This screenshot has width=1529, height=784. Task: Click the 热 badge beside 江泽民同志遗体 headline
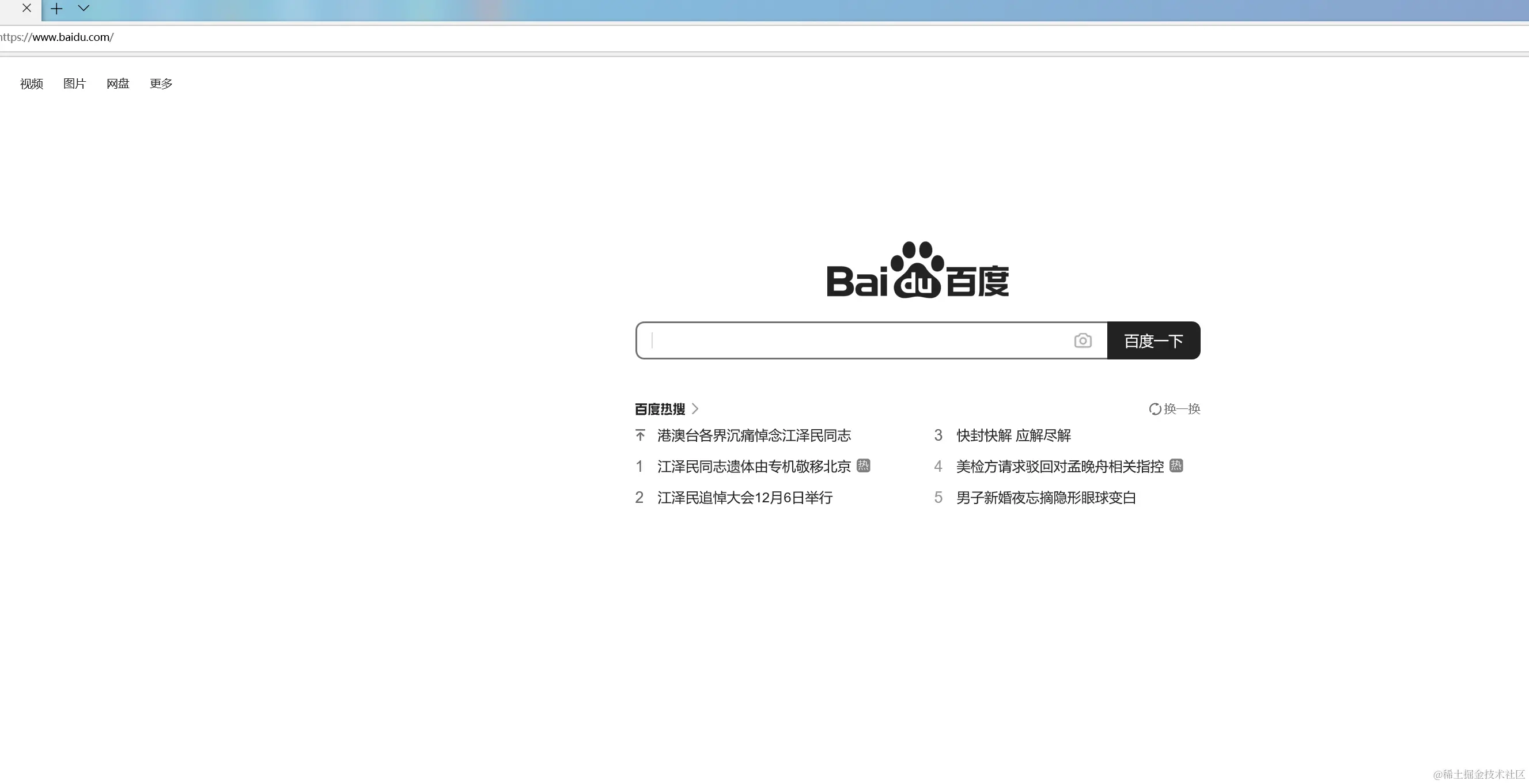point(863,466)
